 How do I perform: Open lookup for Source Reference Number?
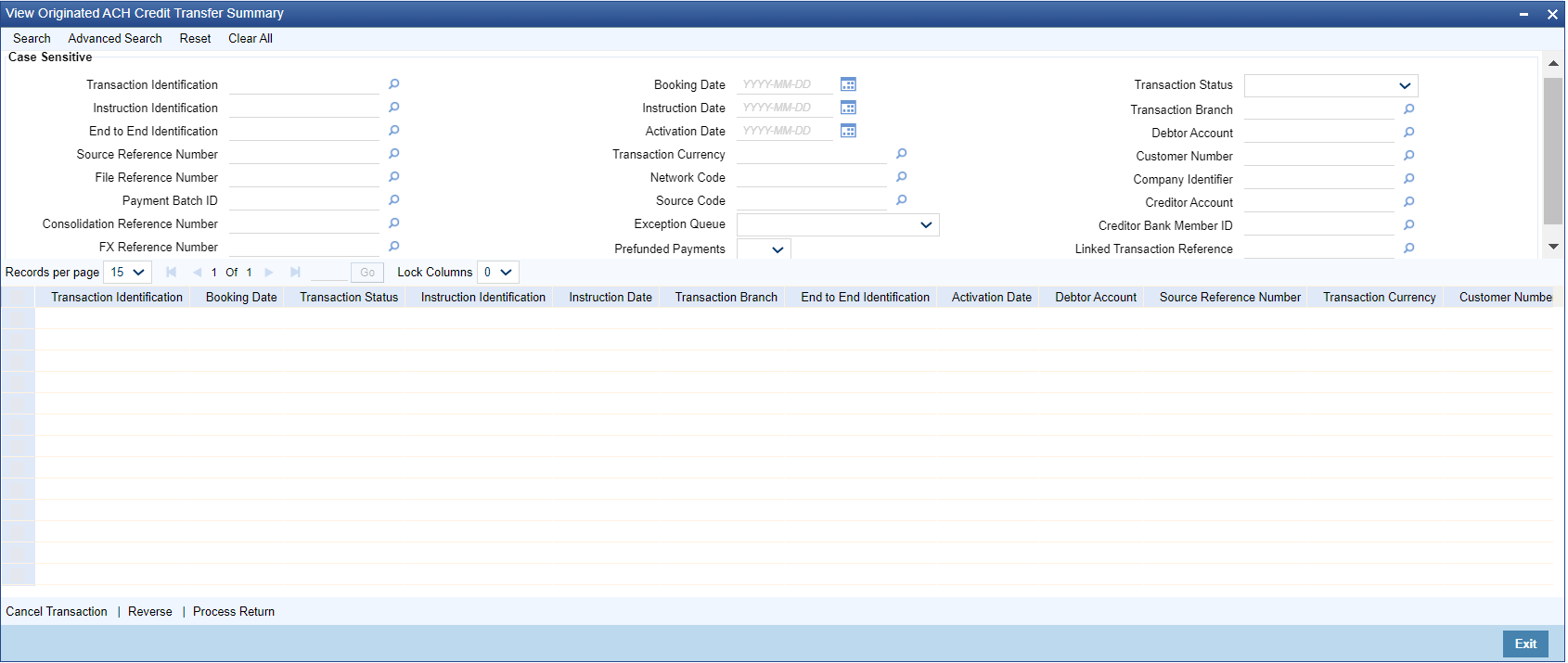[x=393, y=154]
